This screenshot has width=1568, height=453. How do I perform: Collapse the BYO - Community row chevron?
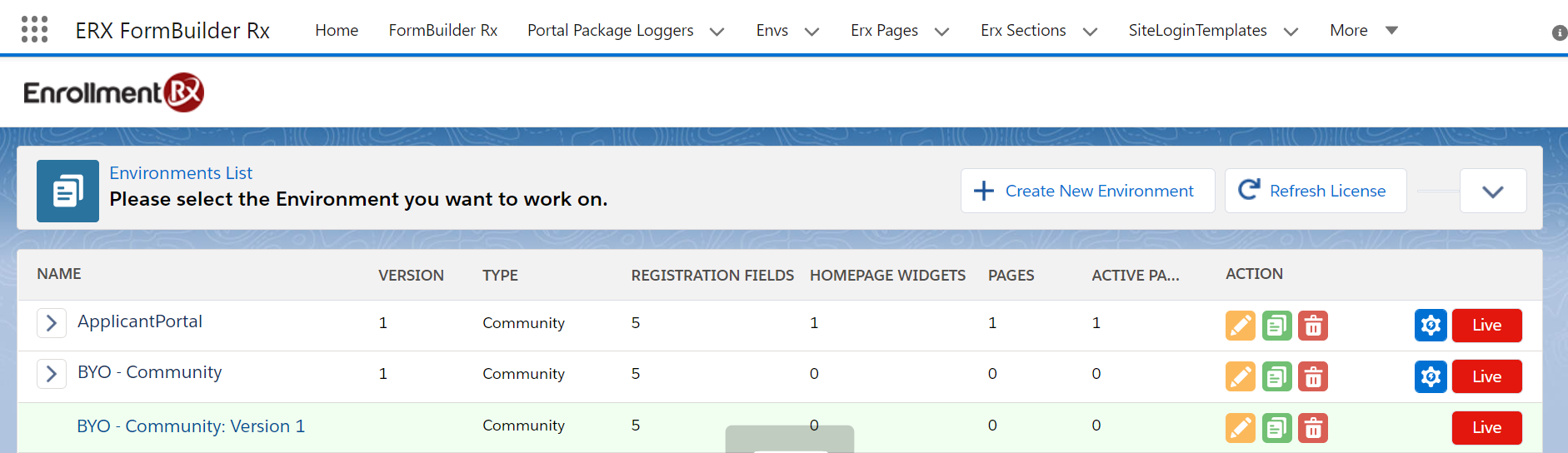click(52, 374)
